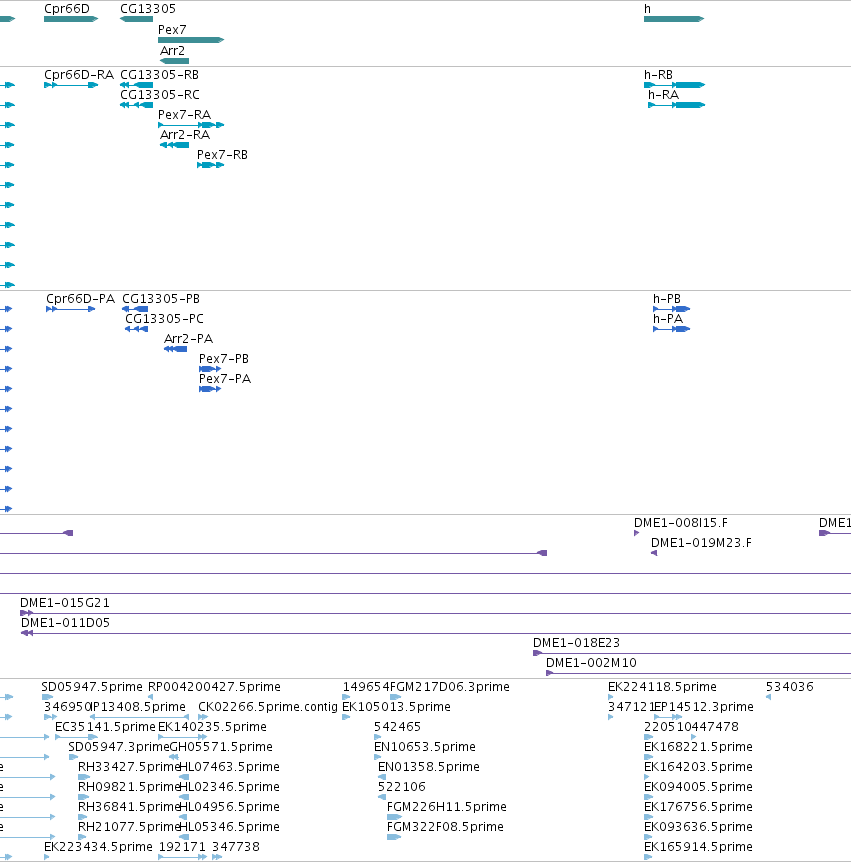Select the h-PA protein label
Image resolution: width=851 pixels, height=862 pixels.
(x=668, y=319)
